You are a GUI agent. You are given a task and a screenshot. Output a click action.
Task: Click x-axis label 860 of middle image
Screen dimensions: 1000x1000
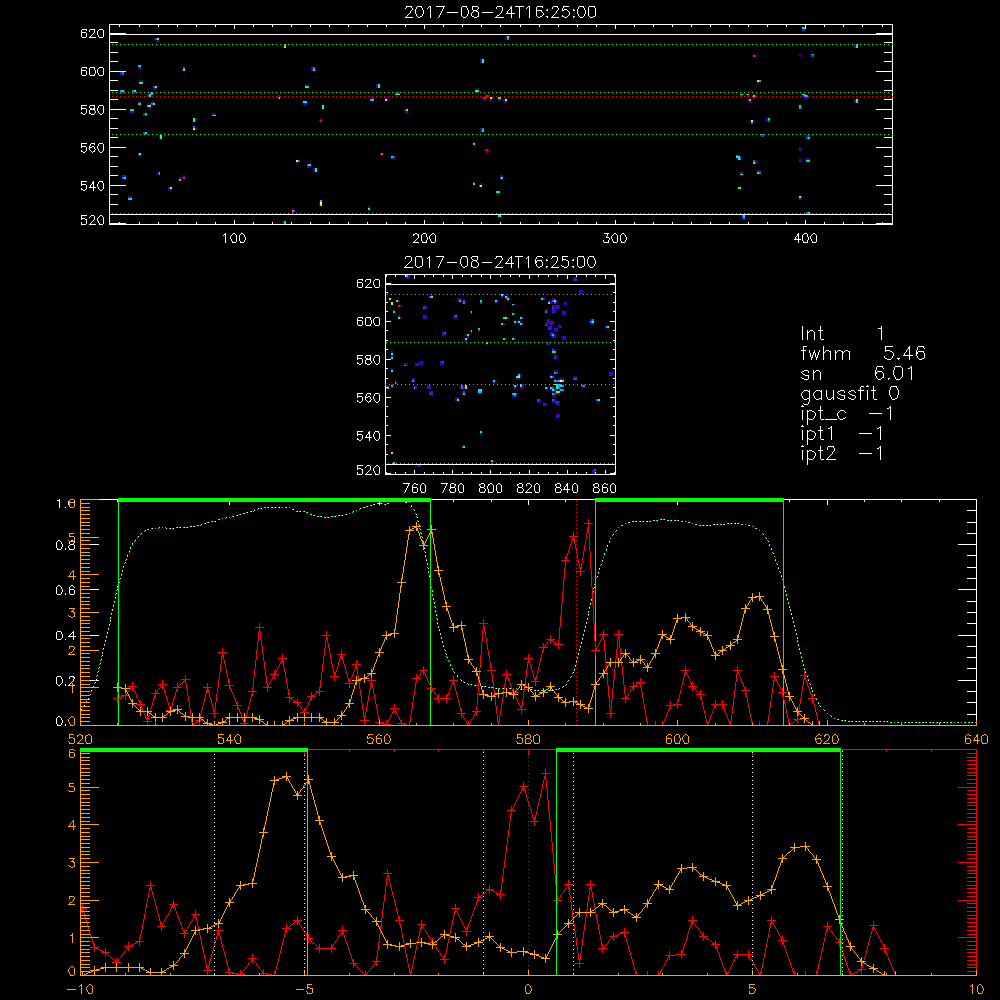click(x=605, y=489)
